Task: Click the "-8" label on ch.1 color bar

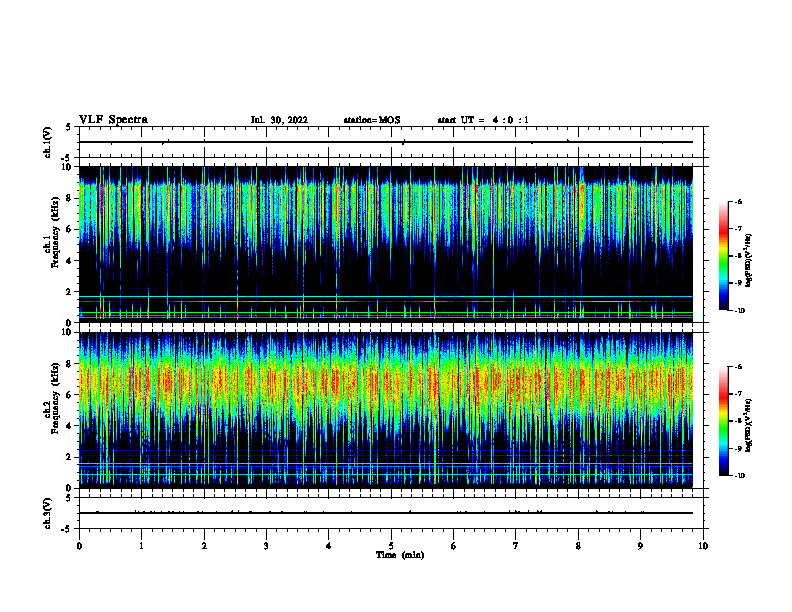Action: coord(739,256)
